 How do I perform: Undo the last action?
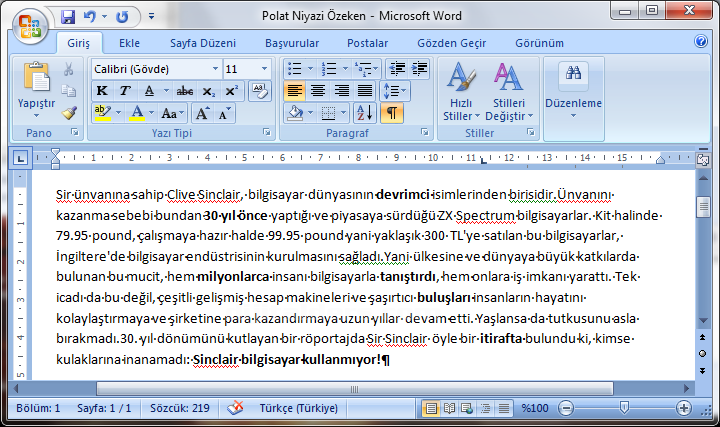[x=89, y=17]
